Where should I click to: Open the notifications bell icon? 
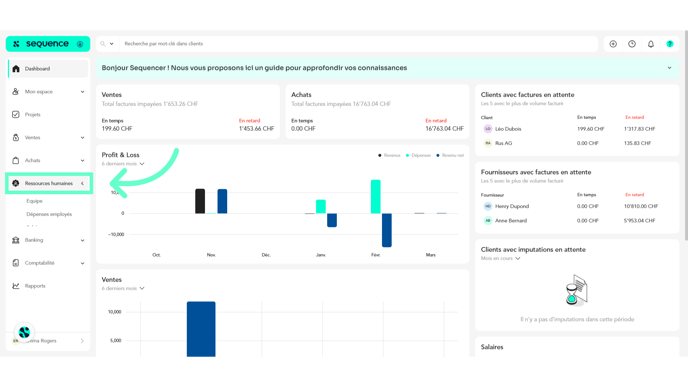(651, 44)
